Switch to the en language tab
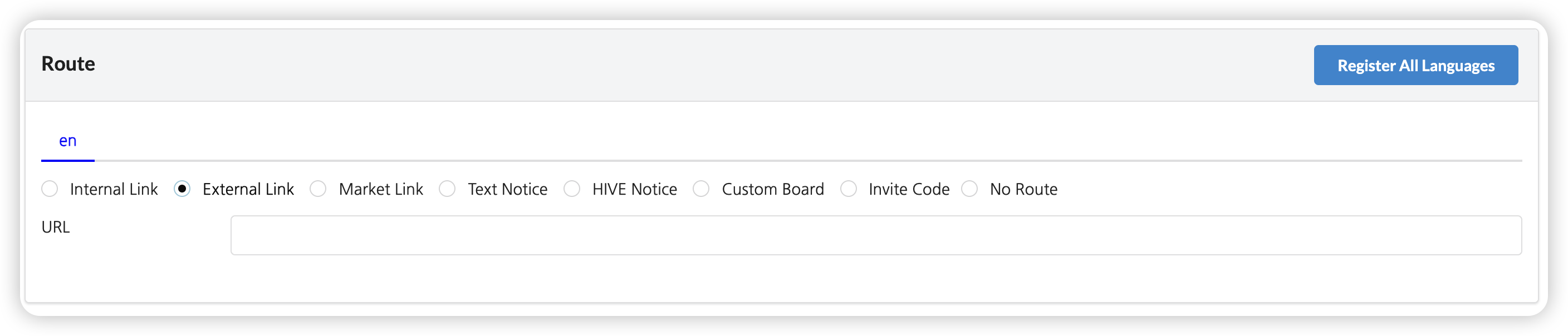 [x=67, y=141]
